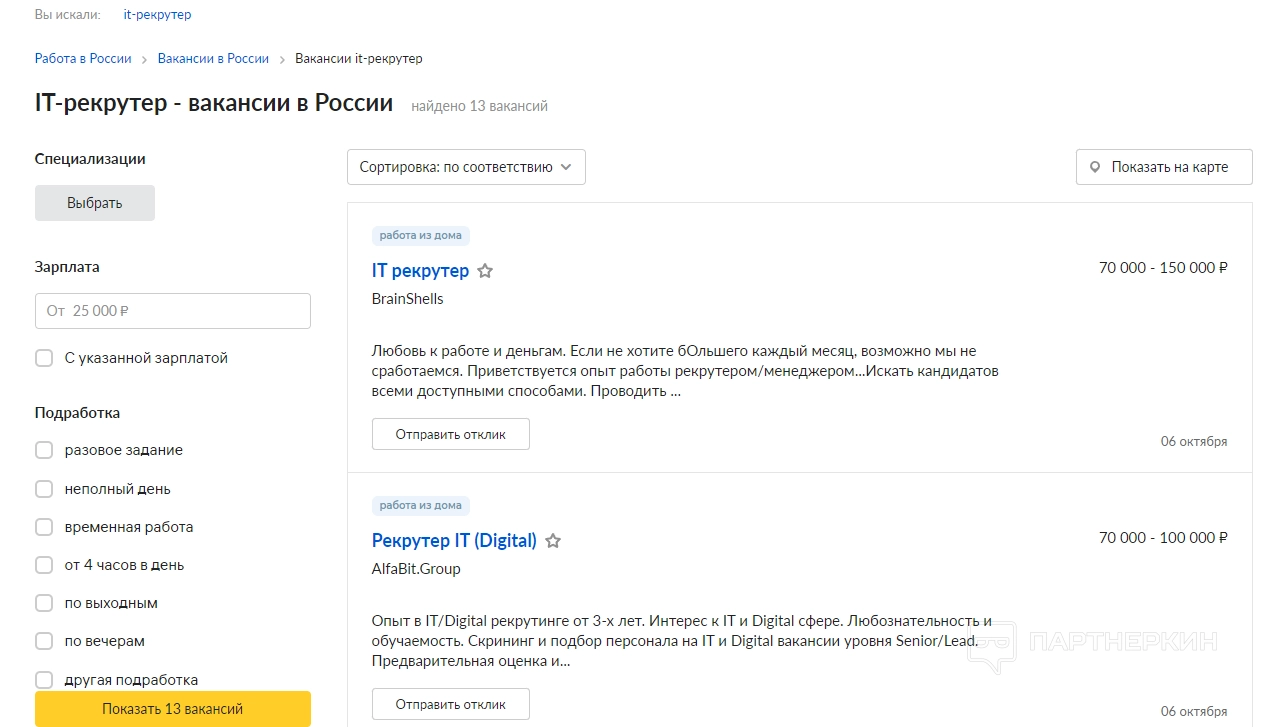Select the 'временная работа' checkbox
1269x727 pixels.
point(44,527)
